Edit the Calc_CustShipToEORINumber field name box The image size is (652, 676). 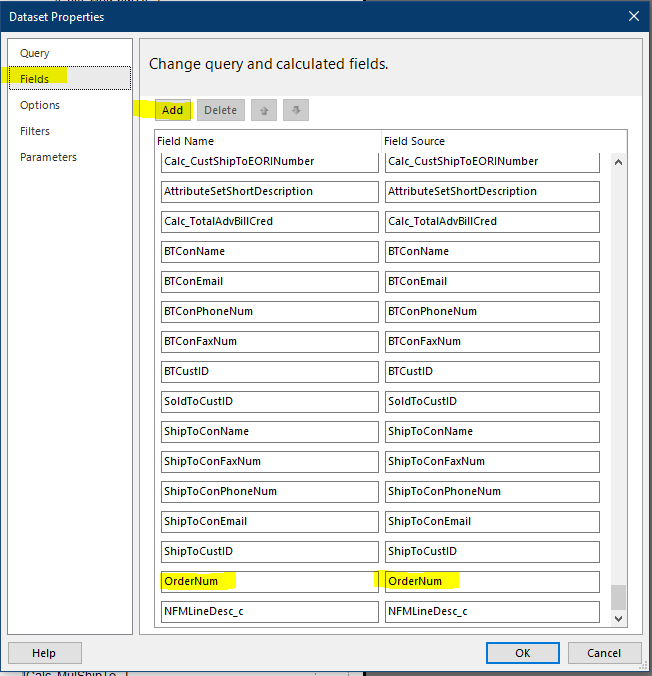coord(270,162)
